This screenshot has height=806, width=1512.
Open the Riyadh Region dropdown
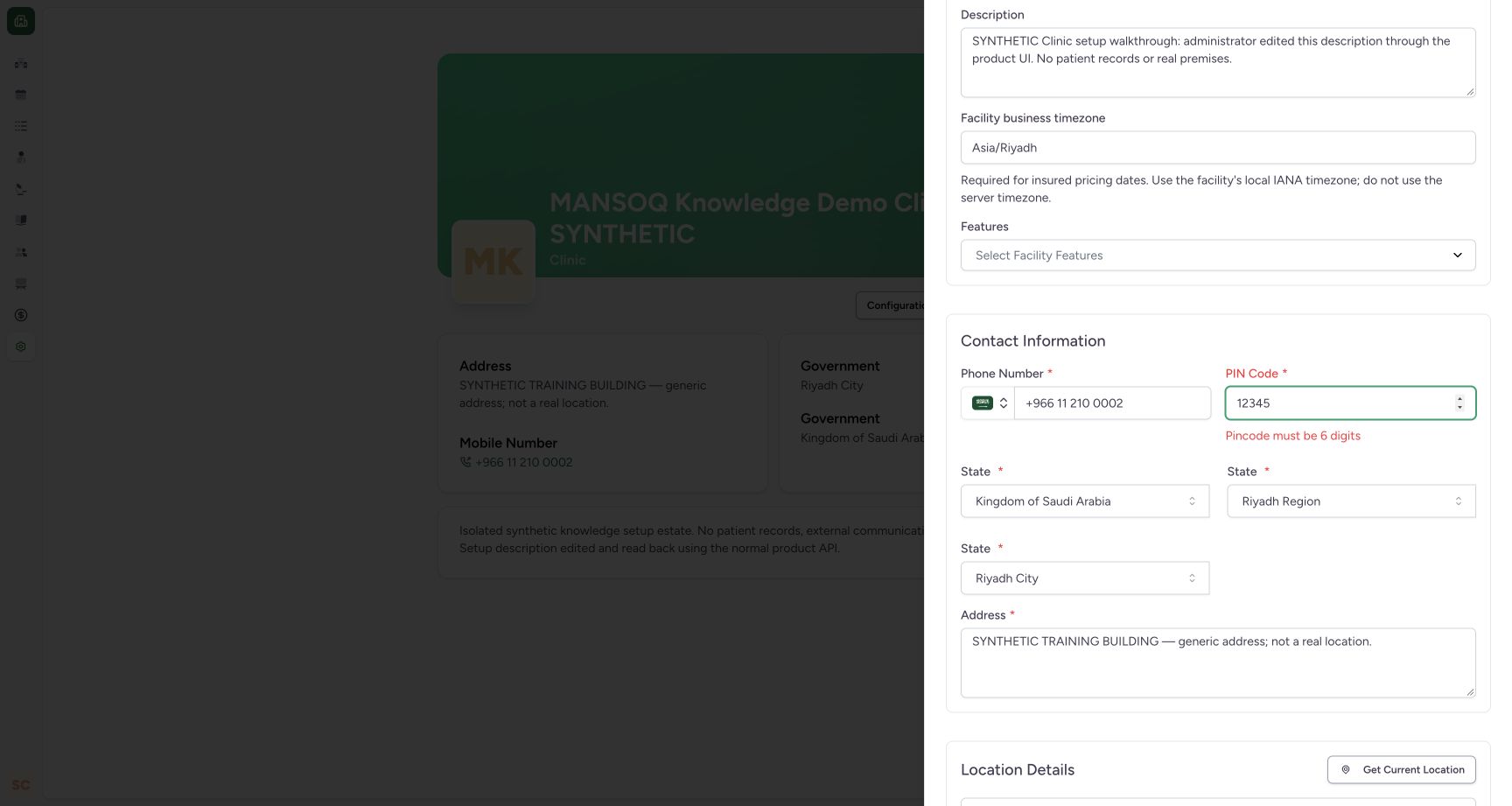(x=1351, y=501)
